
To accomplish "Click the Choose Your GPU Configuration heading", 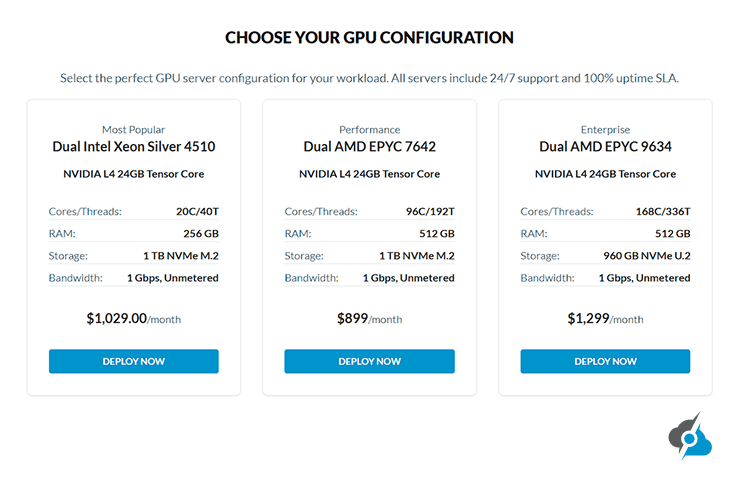I will [x=369, y=38].
